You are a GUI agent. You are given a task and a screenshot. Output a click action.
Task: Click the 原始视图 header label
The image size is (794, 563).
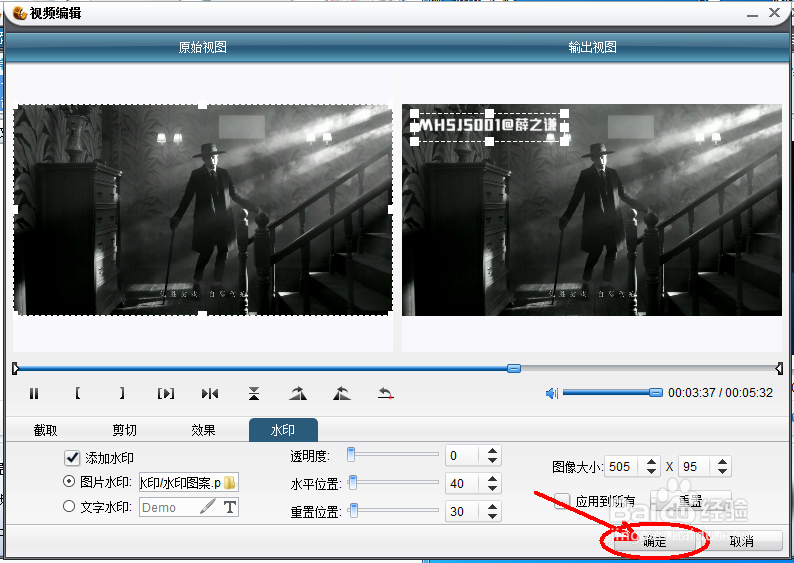203,47
